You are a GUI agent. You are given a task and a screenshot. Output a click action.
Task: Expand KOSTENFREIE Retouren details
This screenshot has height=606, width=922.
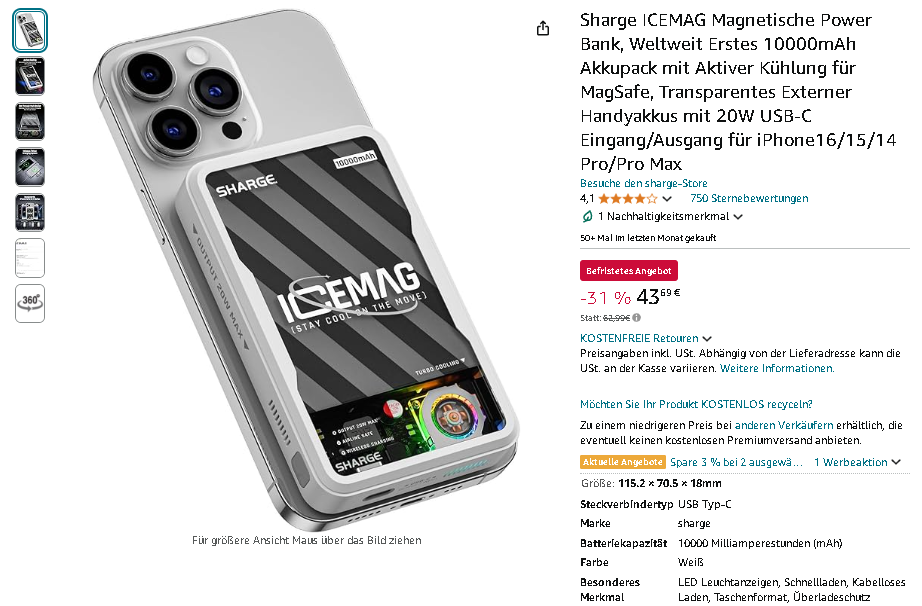707,339
